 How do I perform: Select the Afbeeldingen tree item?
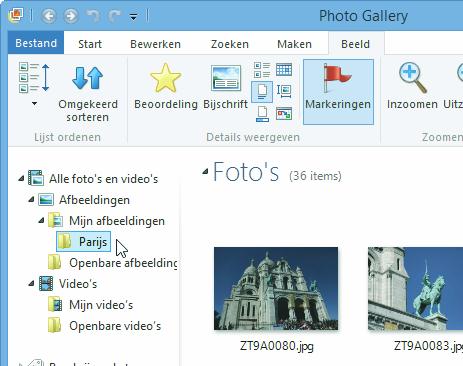click(x=84, y=200)
